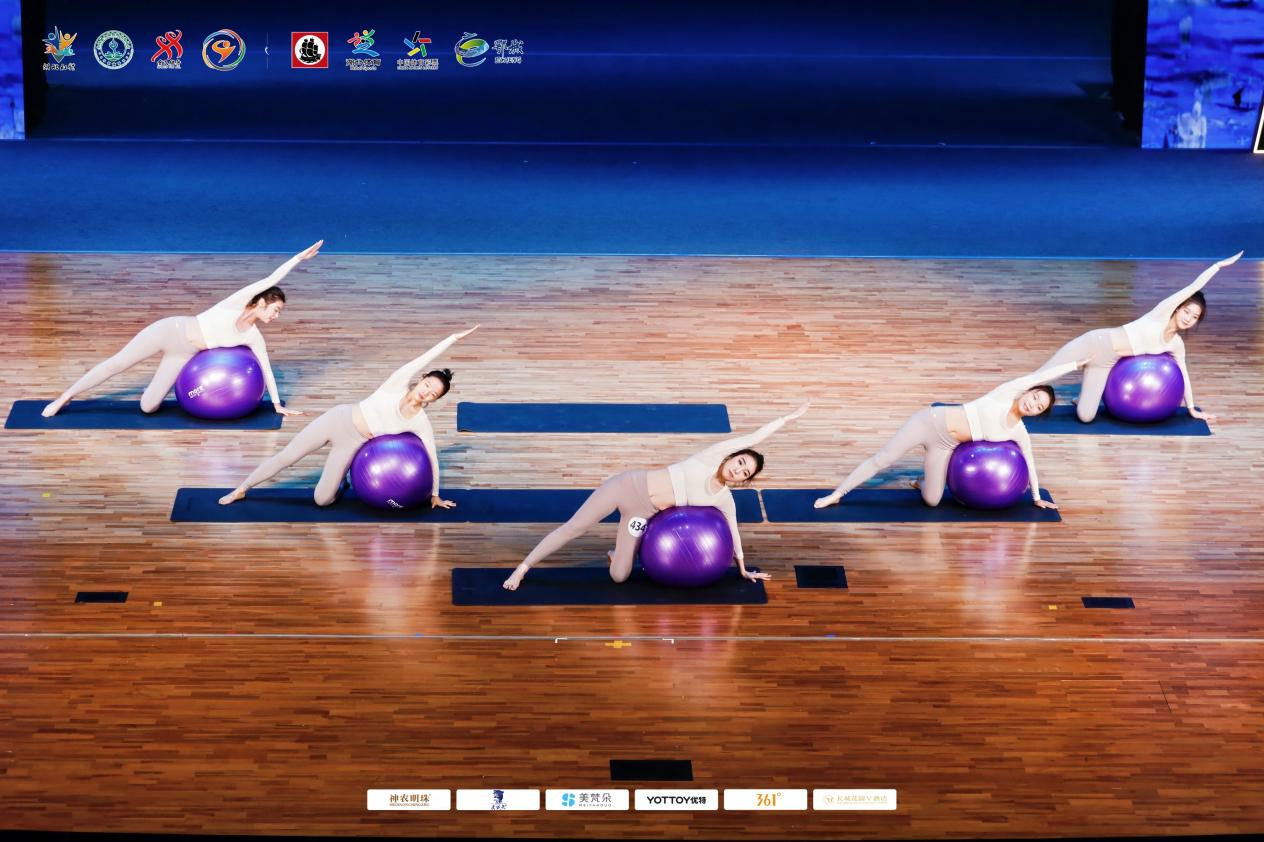1264x842 pixels.
Task: Click the round green emblem logo at top
Action: (113, 50)
